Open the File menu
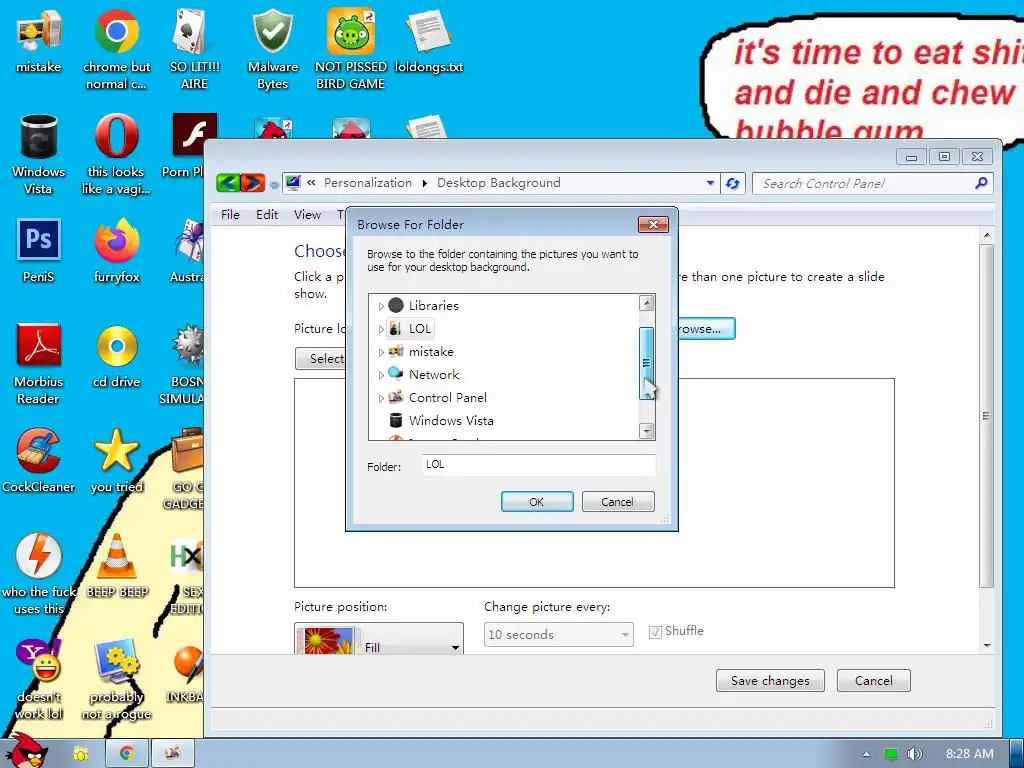Screen dimensions: 1024x768 pyautogui.click(x=230, y=215)
